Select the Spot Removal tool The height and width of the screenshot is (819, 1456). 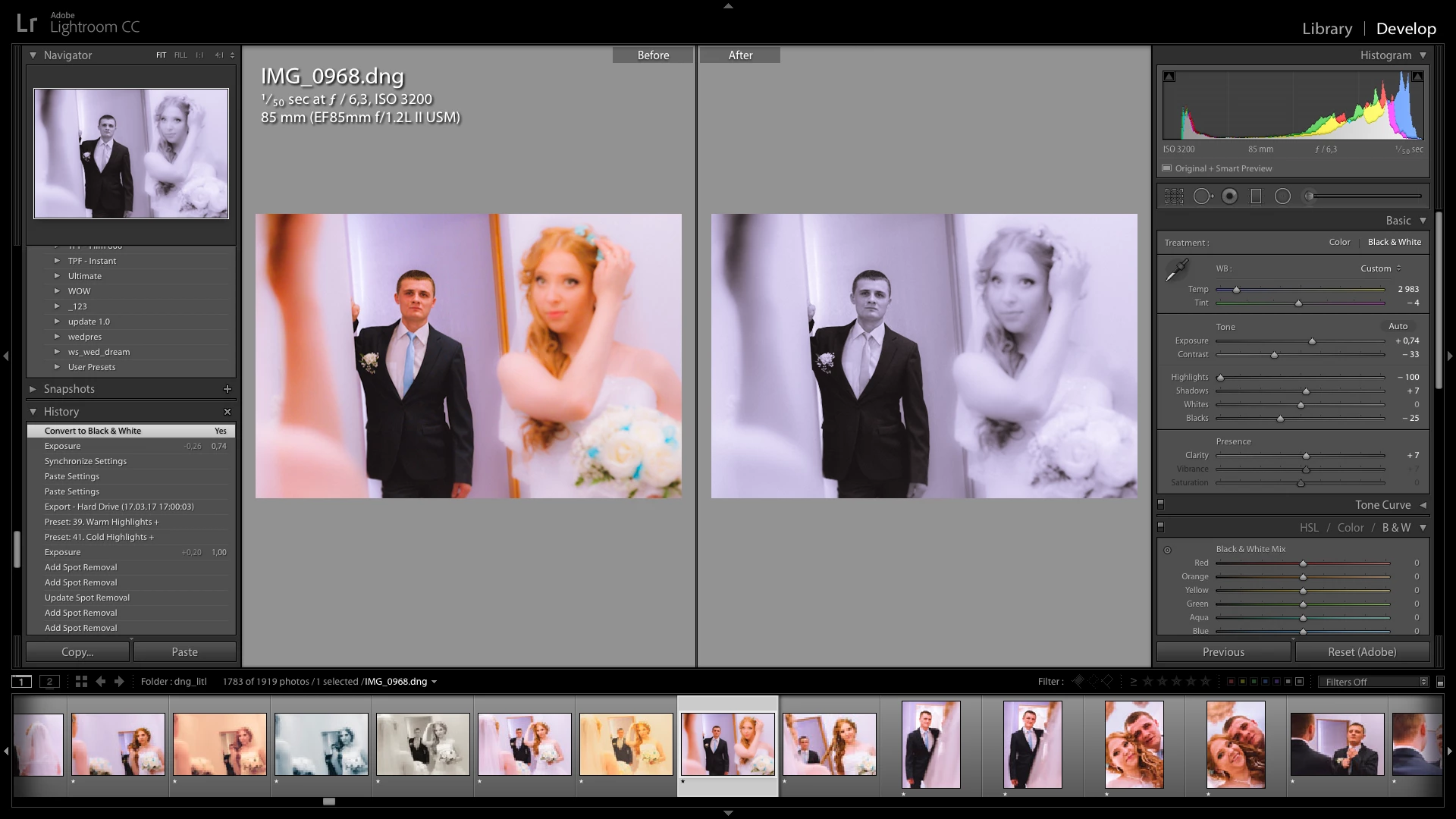[x=1202, y=196]
